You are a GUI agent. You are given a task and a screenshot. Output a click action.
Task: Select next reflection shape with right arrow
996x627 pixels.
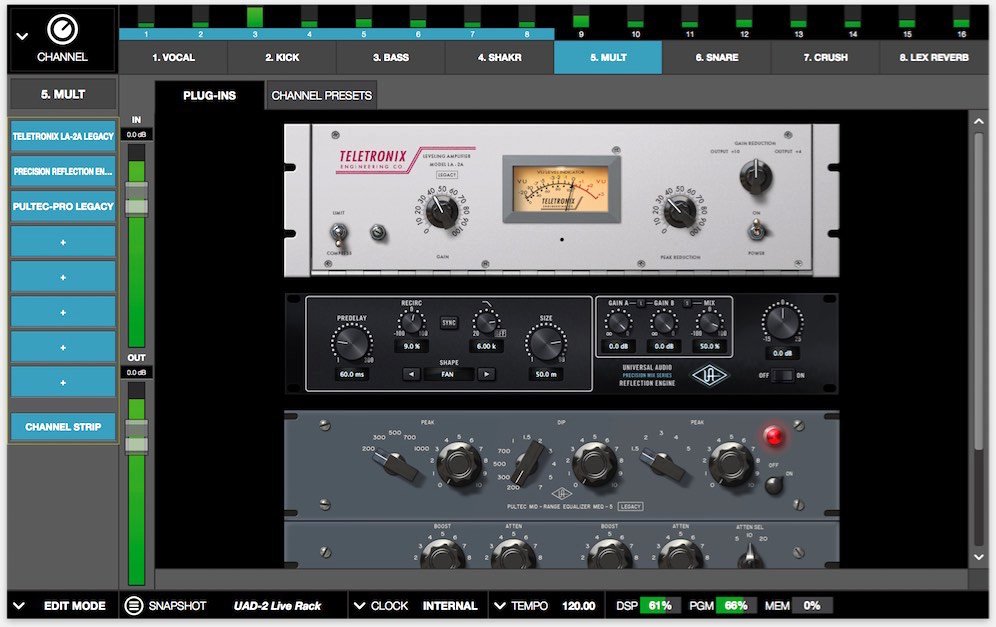point(487,374)
